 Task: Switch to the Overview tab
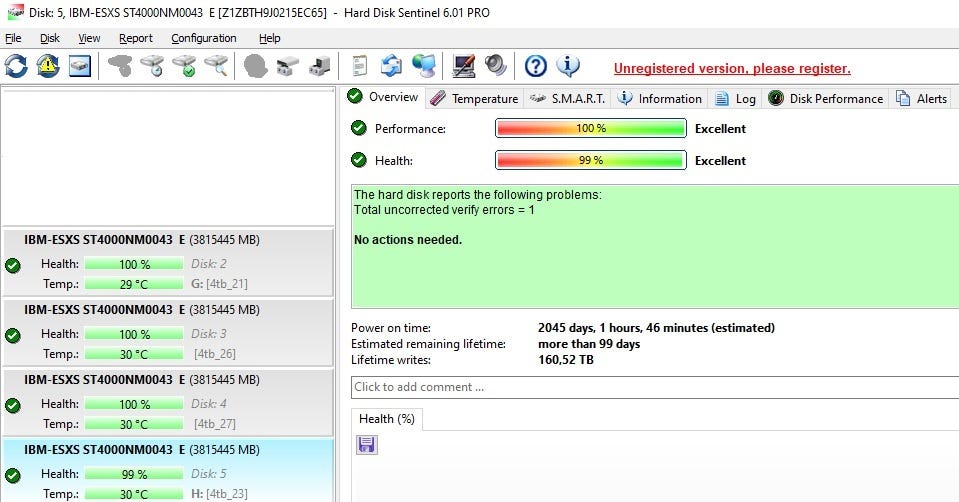click(382, 97)
